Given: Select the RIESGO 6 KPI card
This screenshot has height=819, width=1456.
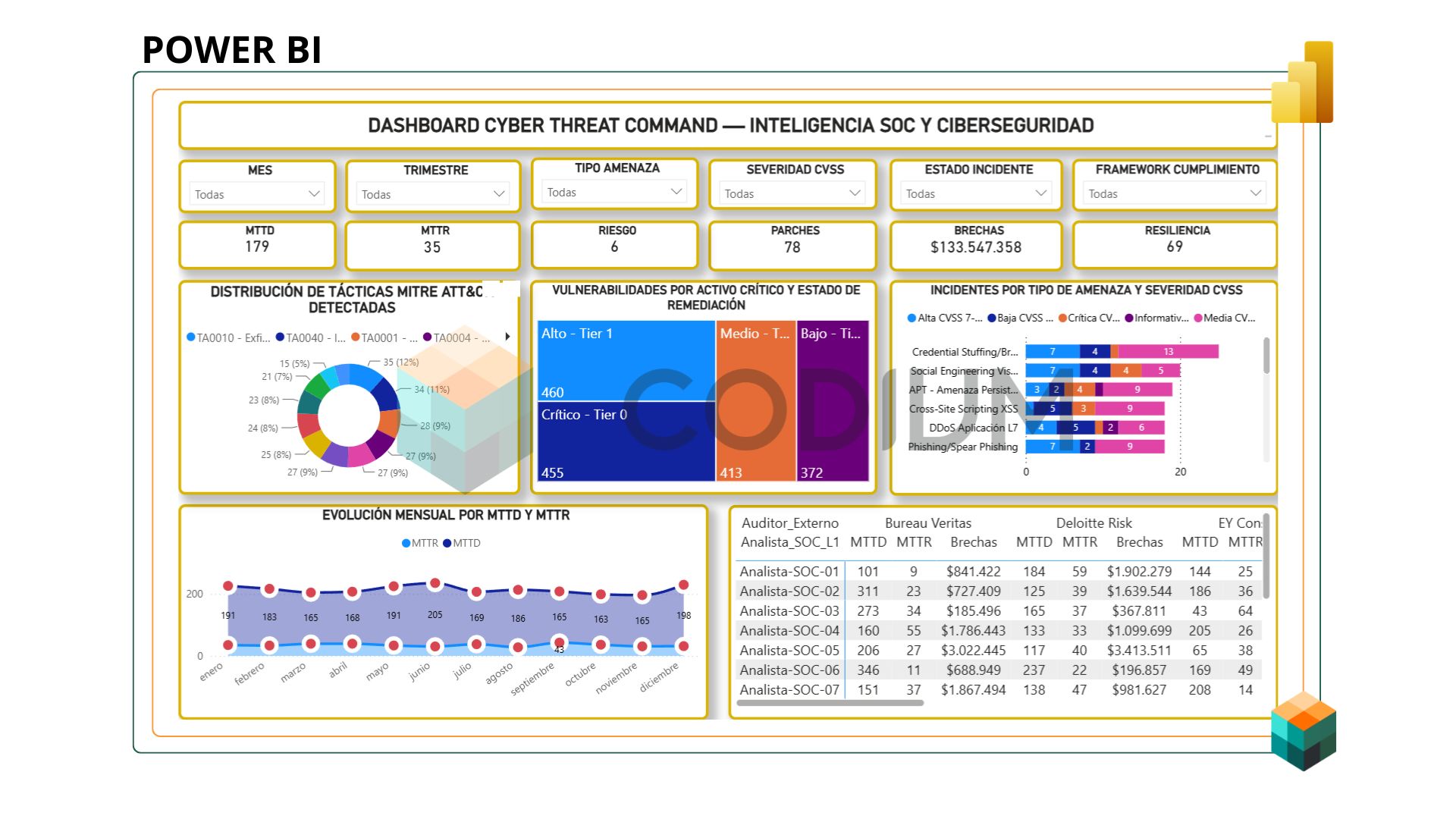Looking at the screenshot, I should (x=614, y=245).
